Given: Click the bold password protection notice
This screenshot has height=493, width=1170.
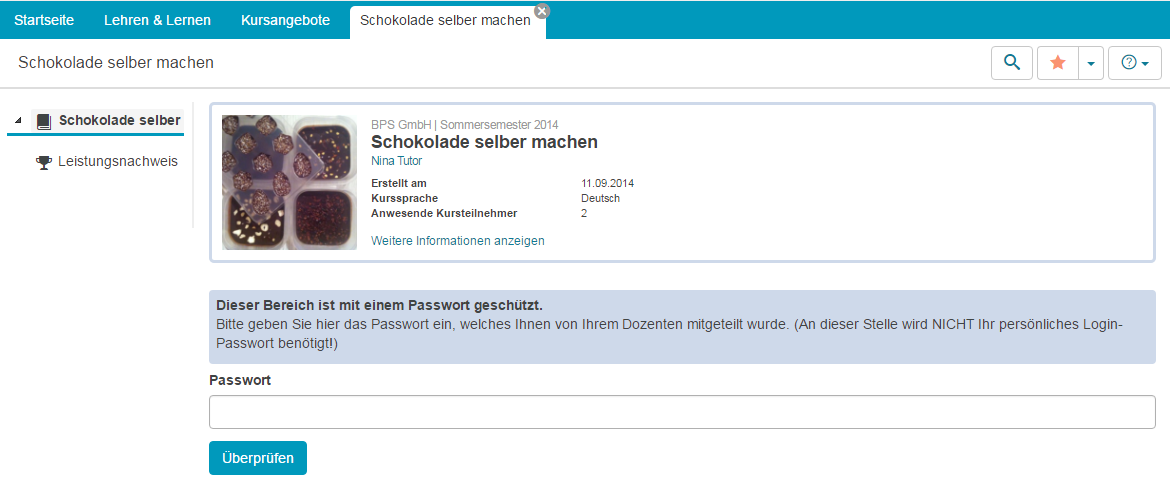Looking at the screenshot, I should tap(379, 306).
